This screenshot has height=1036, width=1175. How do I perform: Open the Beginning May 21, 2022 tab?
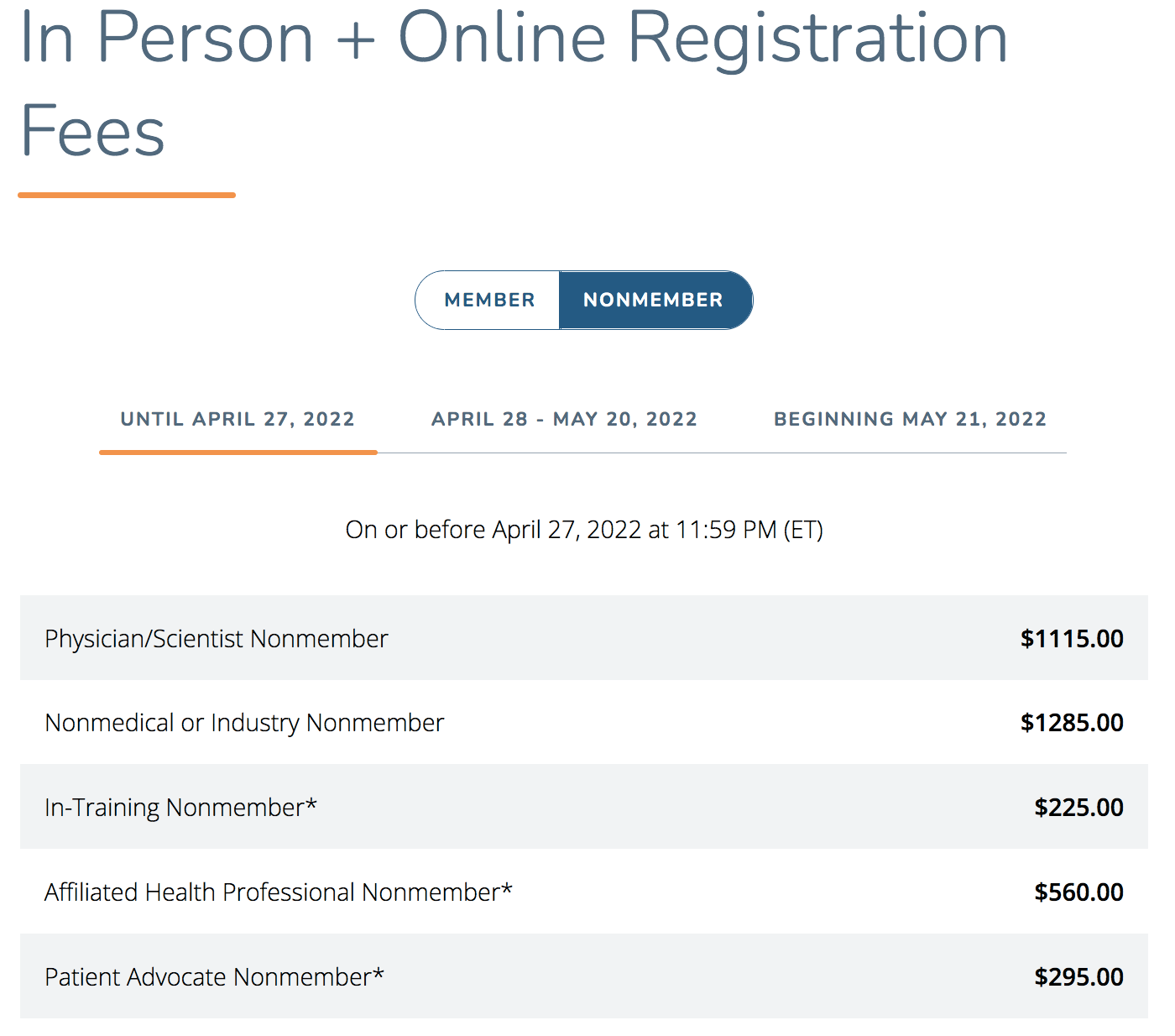click(910, 419)
